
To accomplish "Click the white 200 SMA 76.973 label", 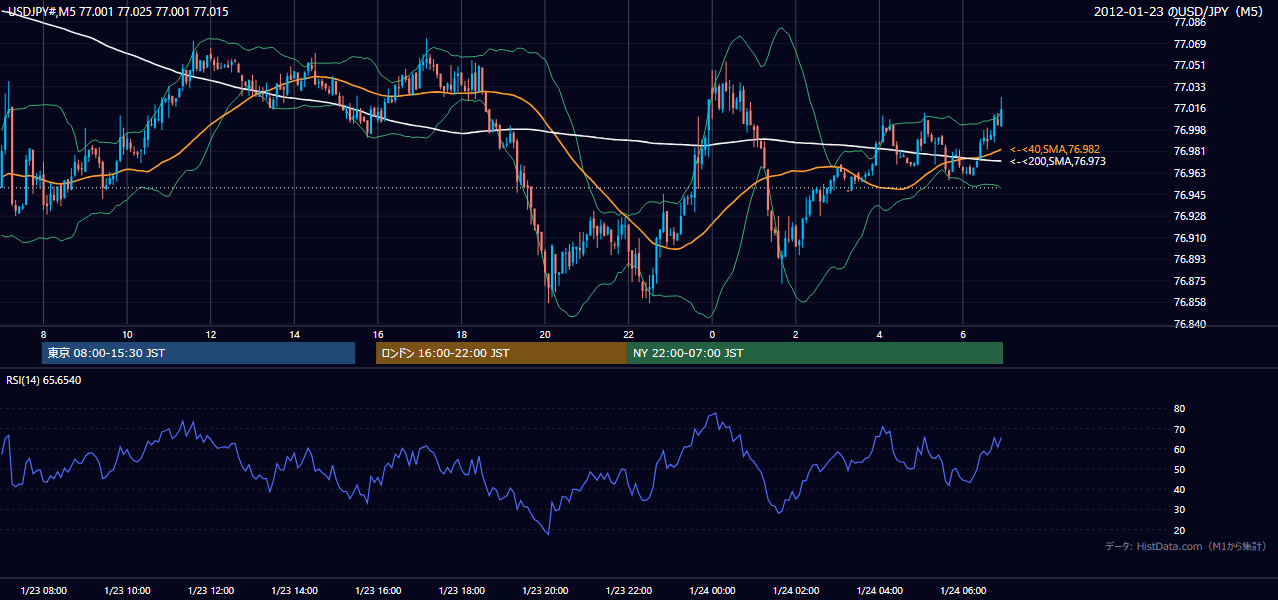I will pyautogui.click(x=1057, y=161).
